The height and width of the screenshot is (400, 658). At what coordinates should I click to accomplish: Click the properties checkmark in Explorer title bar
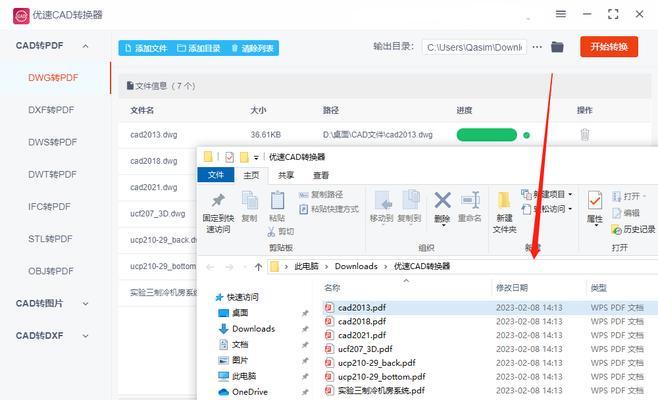[229, 157]
